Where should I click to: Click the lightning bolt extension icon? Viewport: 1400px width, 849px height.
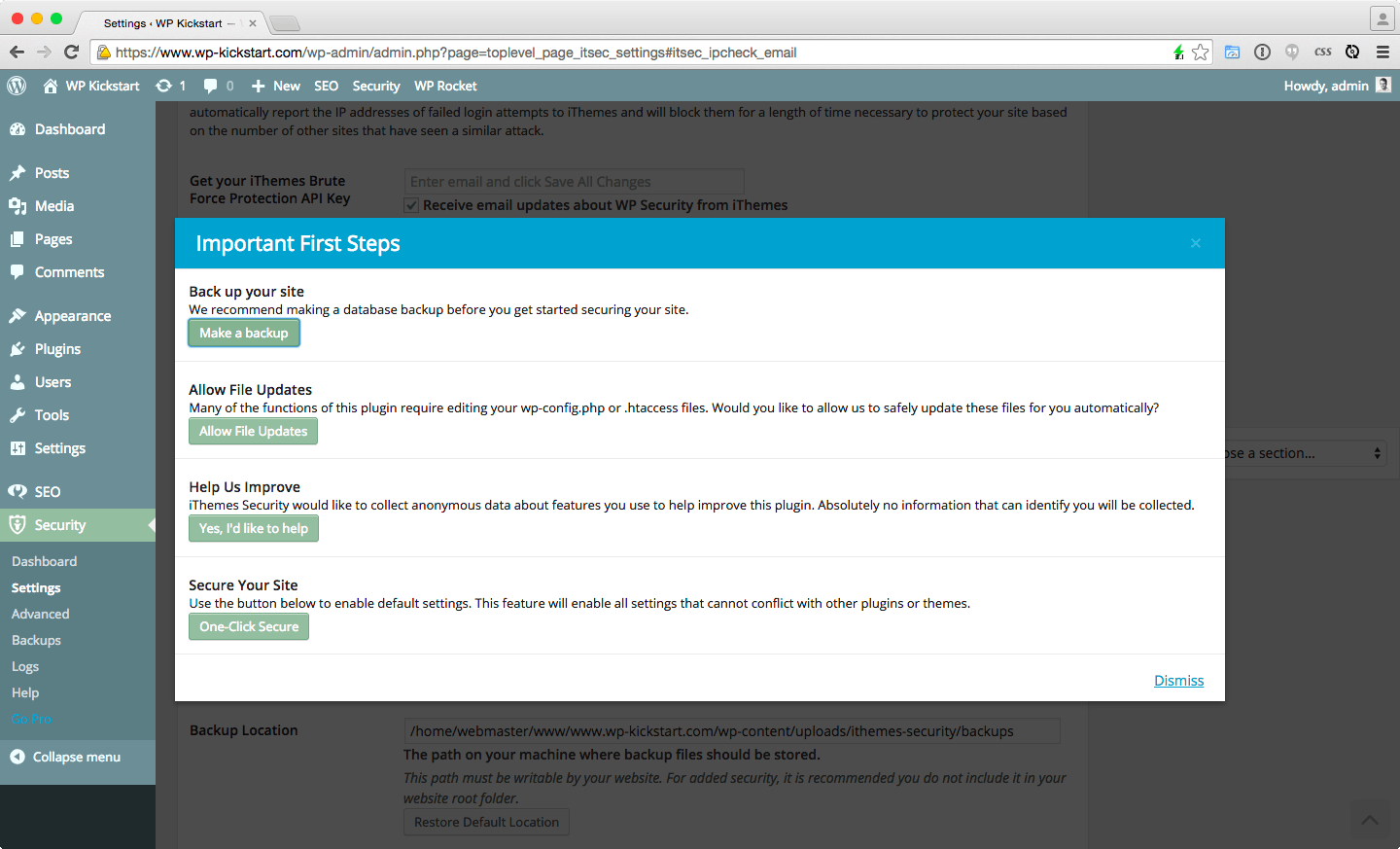[1178, 53]
